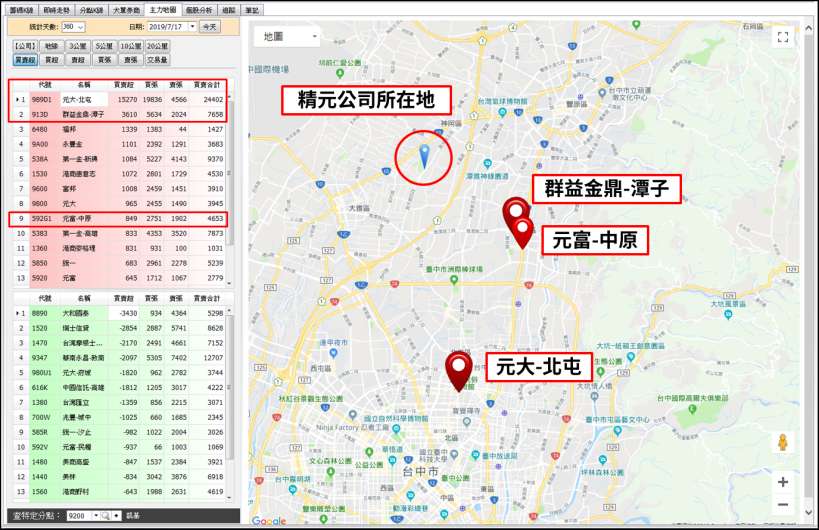Toggle the 買賣超 sort button
Image resolution: width=819 pixels, height=530 pixels.
(25, 60)
